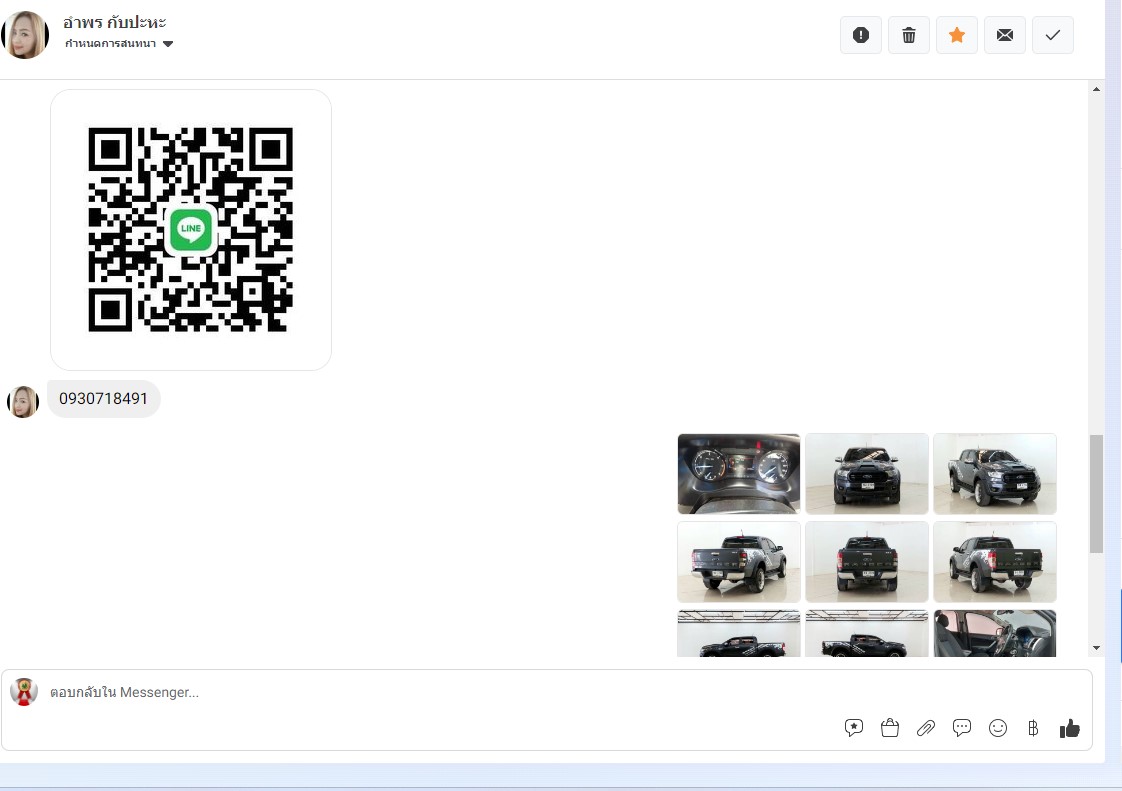Click the chat scrollbar up arrow

click(1096, 89)
